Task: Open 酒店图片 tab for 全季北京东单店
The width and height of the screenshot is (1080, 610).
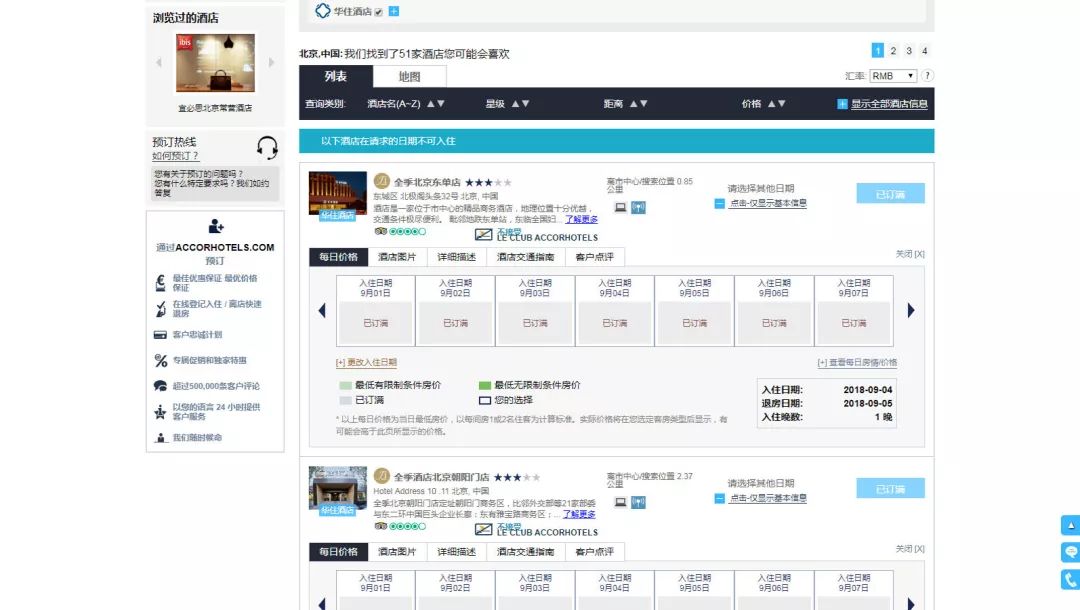Action: (397, 257)
